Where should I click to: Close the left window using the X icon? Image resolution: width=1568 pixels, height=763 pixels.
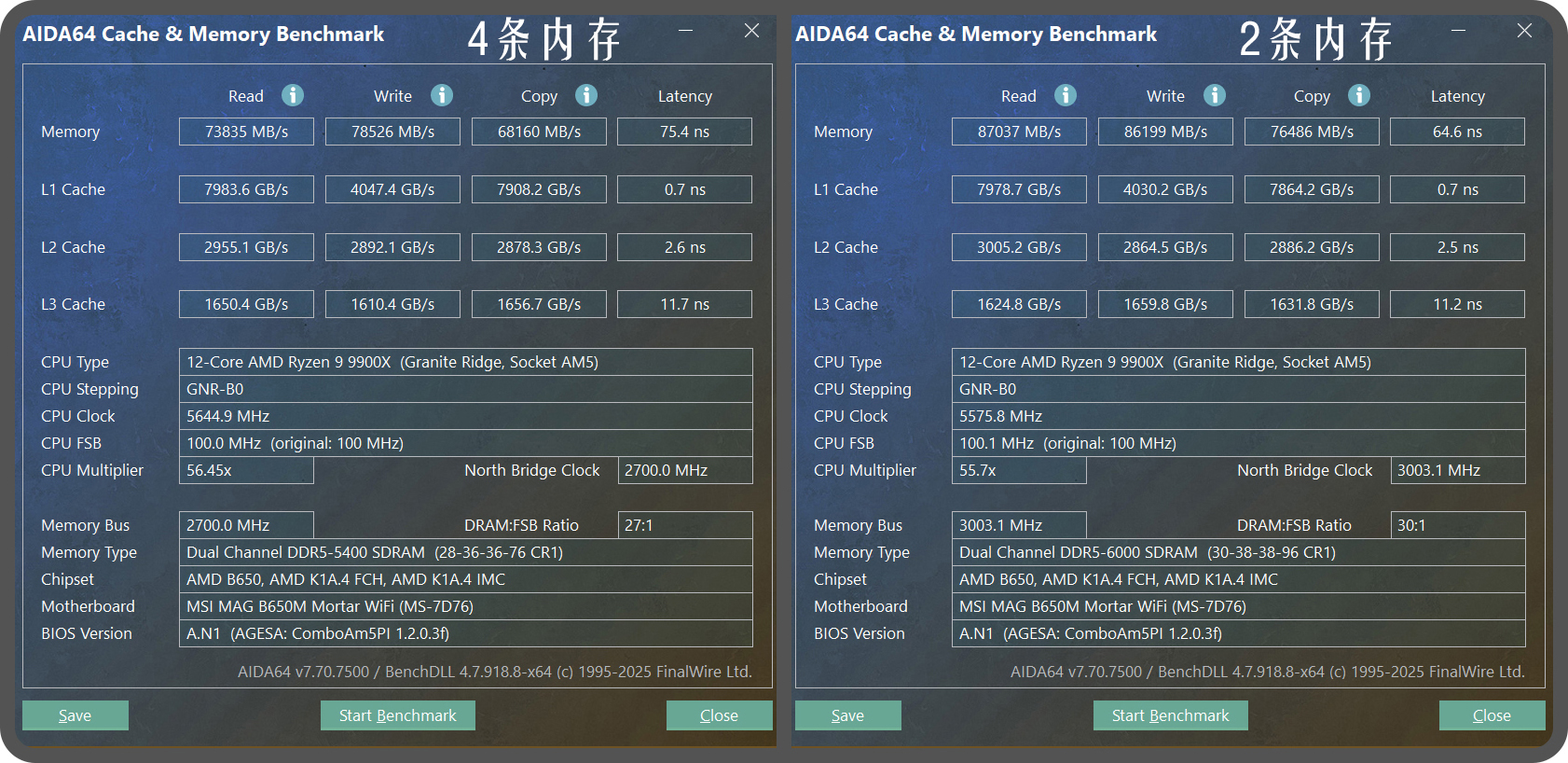click(751, 31)
